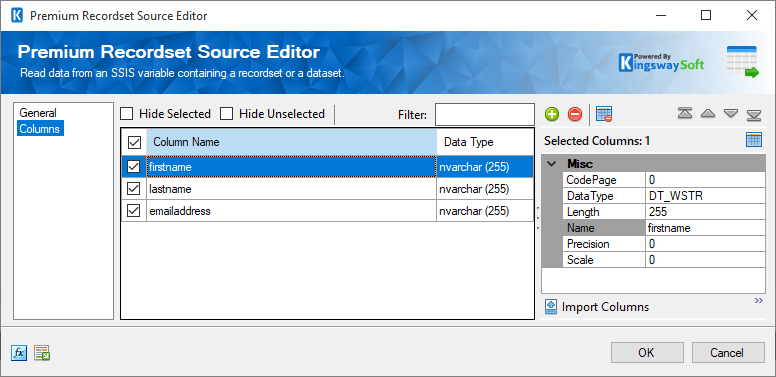776x377 pixels.
Task: Minimize the editor window
Action: tap(661, 15)
